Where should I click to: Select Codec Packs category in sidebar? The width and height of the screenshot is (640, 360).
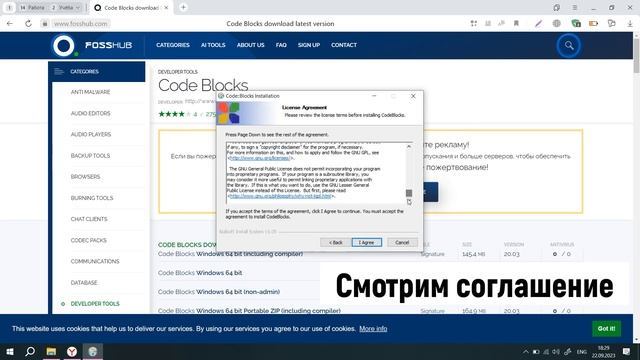(89, 240)
